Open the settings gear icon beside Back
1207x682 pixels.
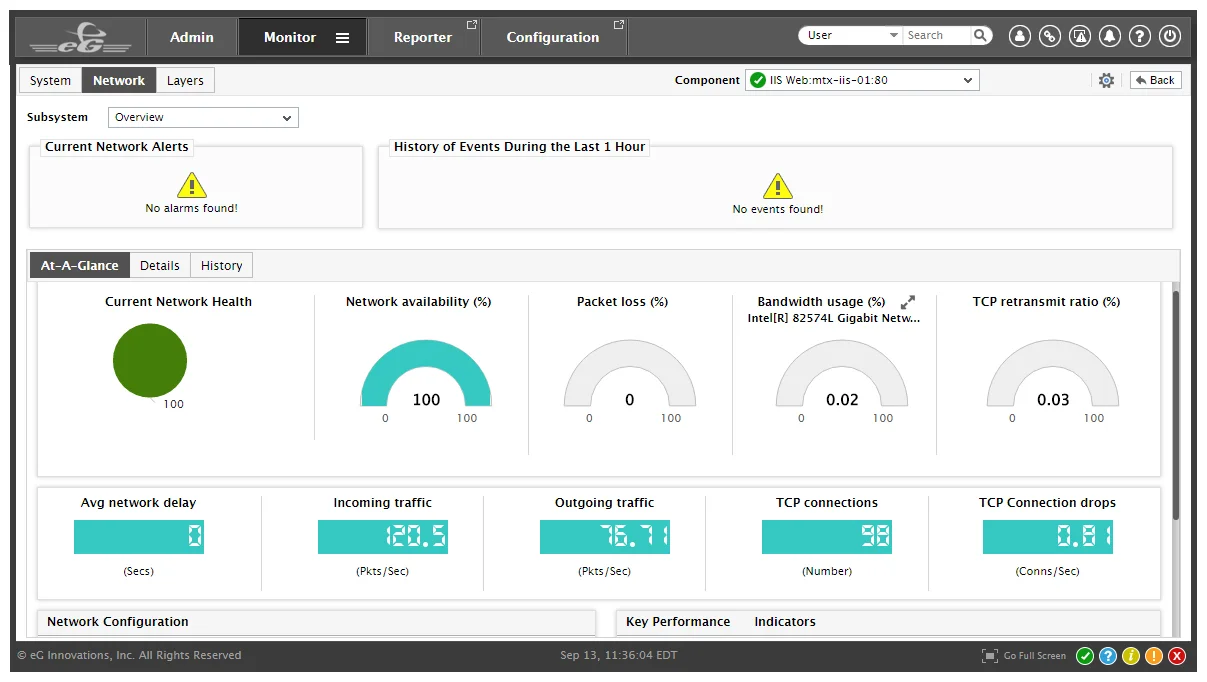1106,81
